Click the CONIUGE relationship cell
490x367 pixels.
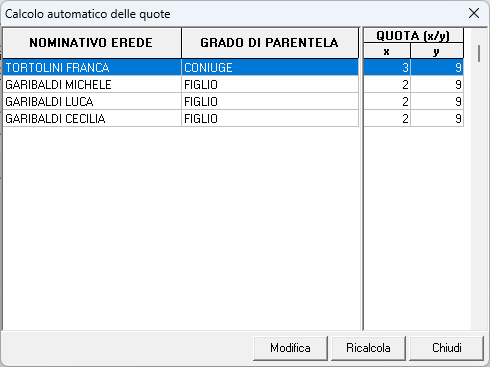tap(270, 68)
